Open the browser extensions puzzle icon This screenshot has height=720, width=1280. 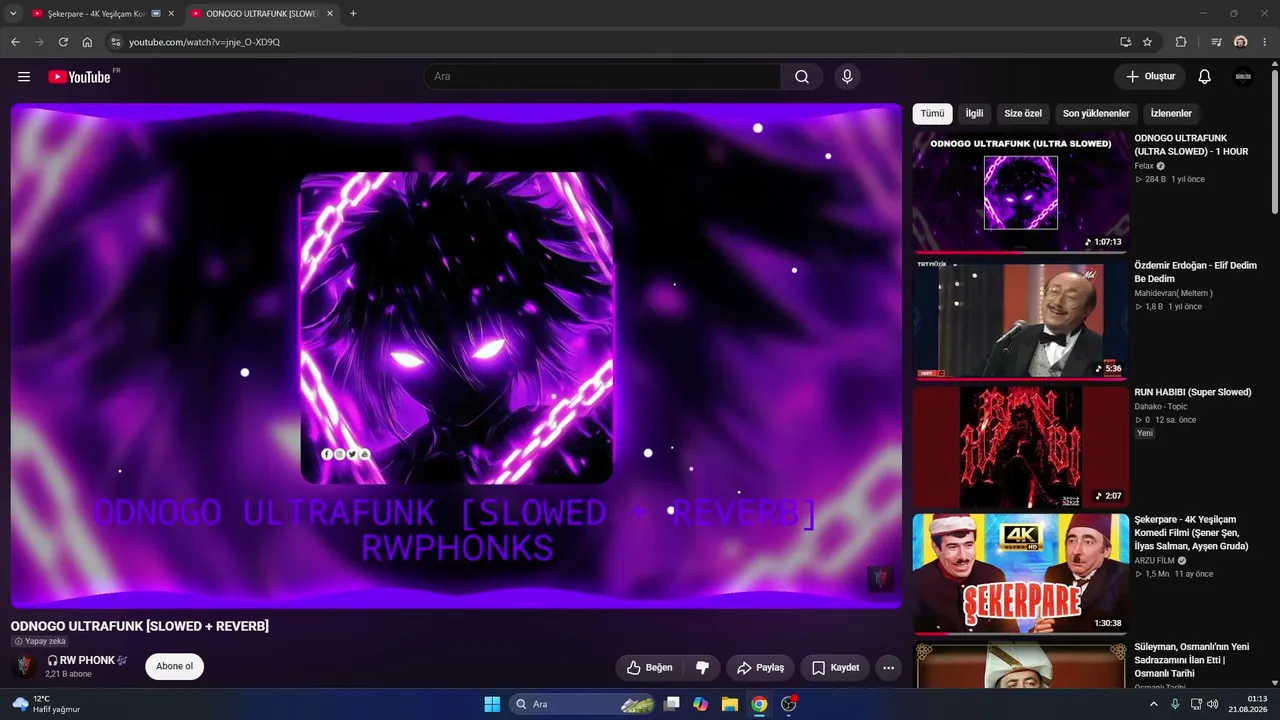point(1181,42)
